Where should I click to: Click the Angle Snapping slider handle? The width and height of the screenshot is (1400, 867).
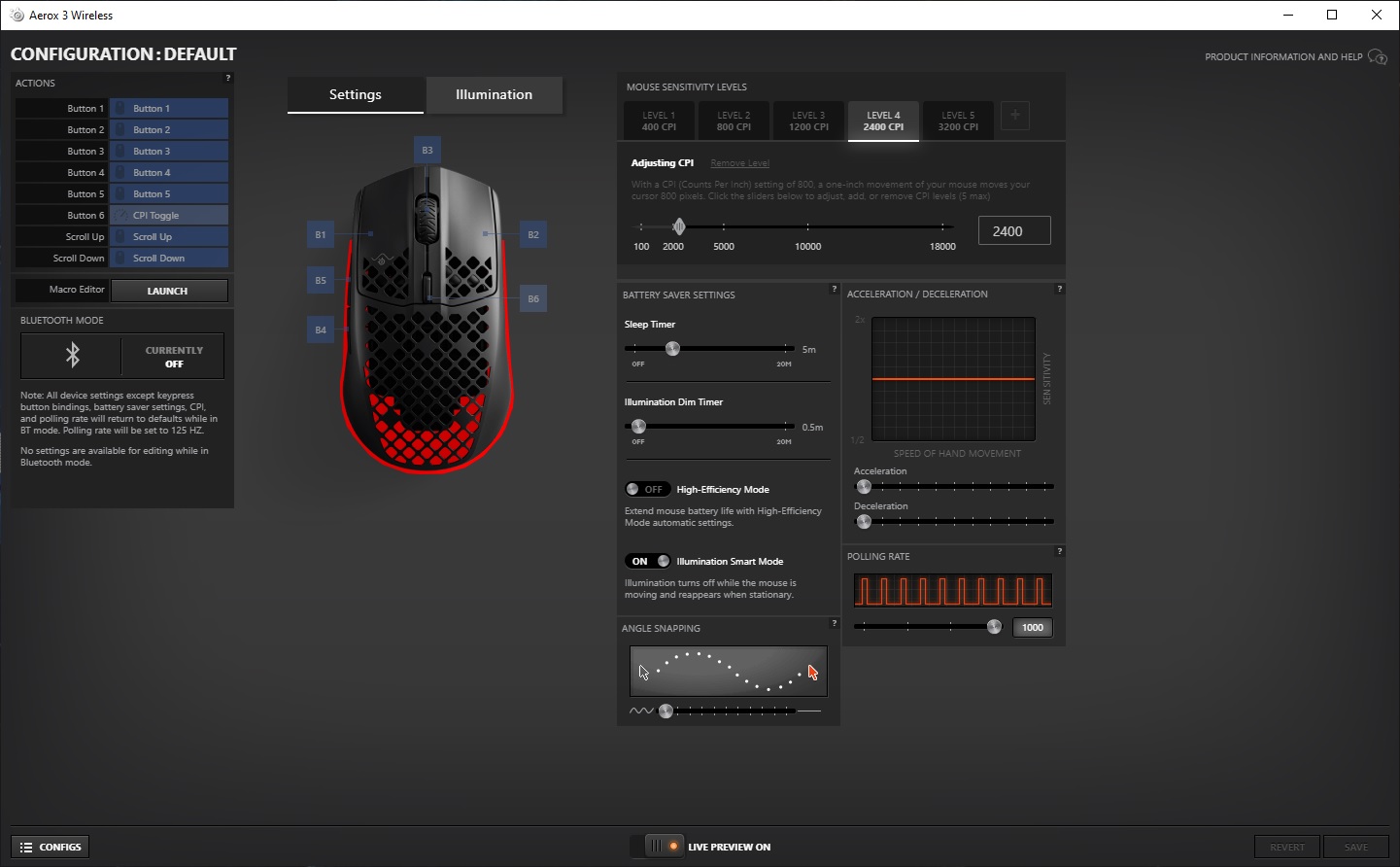coord(666,711)
